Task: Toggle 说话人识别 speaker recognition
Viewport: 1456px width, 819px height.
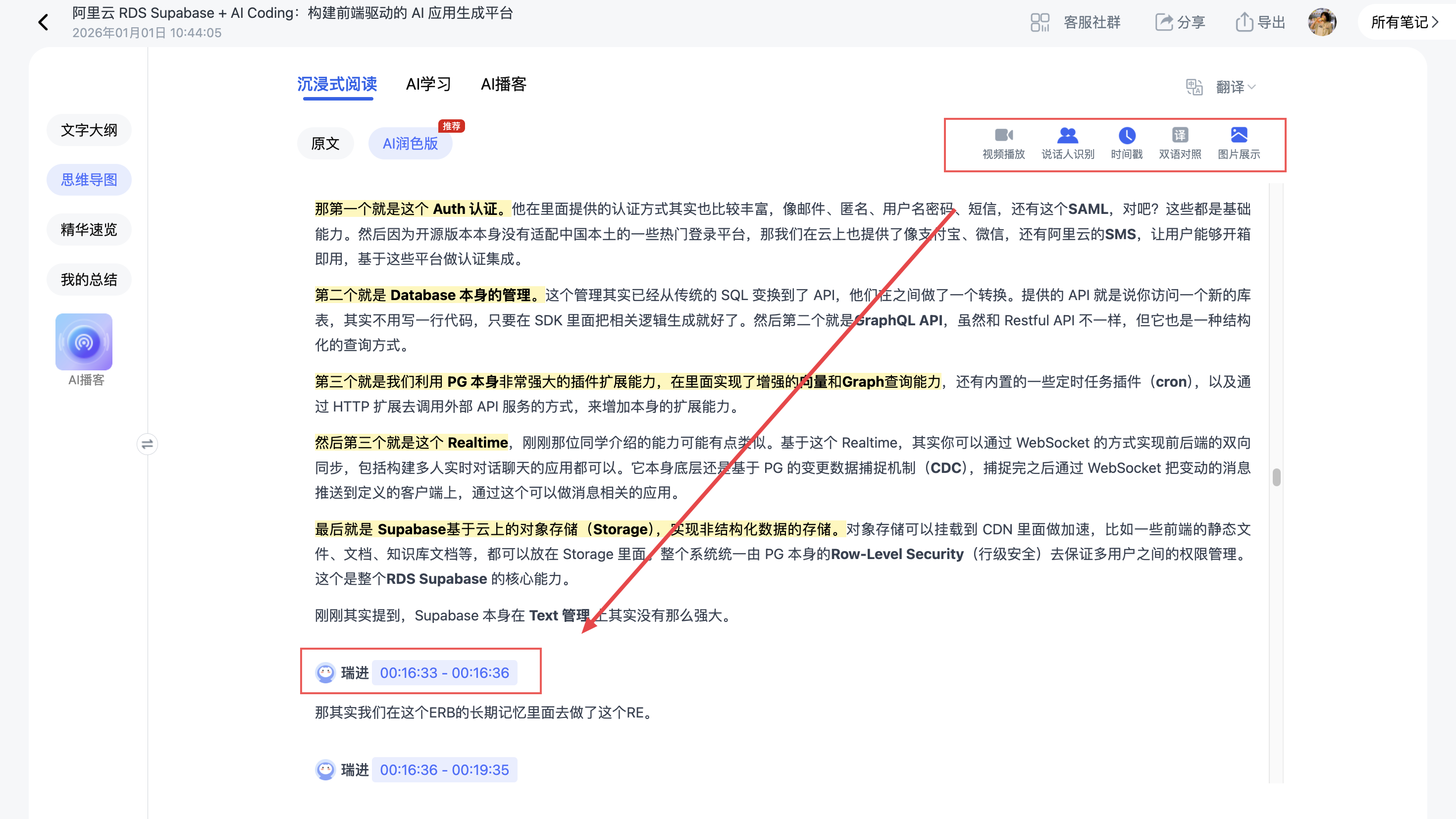Action: pyautogui.click(x=1068, y=144)
